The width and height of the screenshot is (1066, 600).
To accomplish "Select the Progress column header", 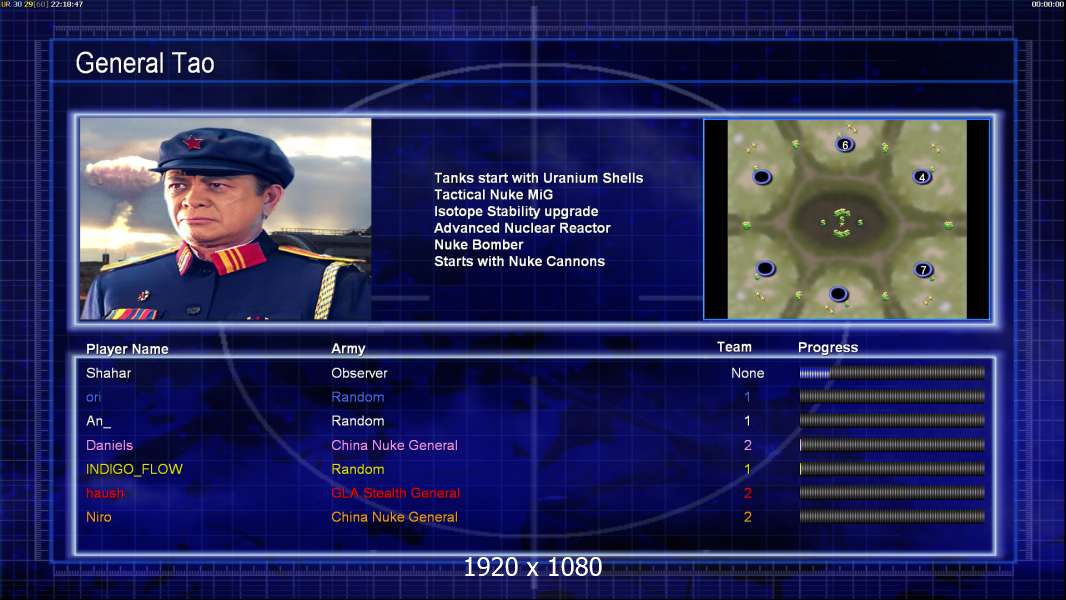I will [x=828, y=347].
